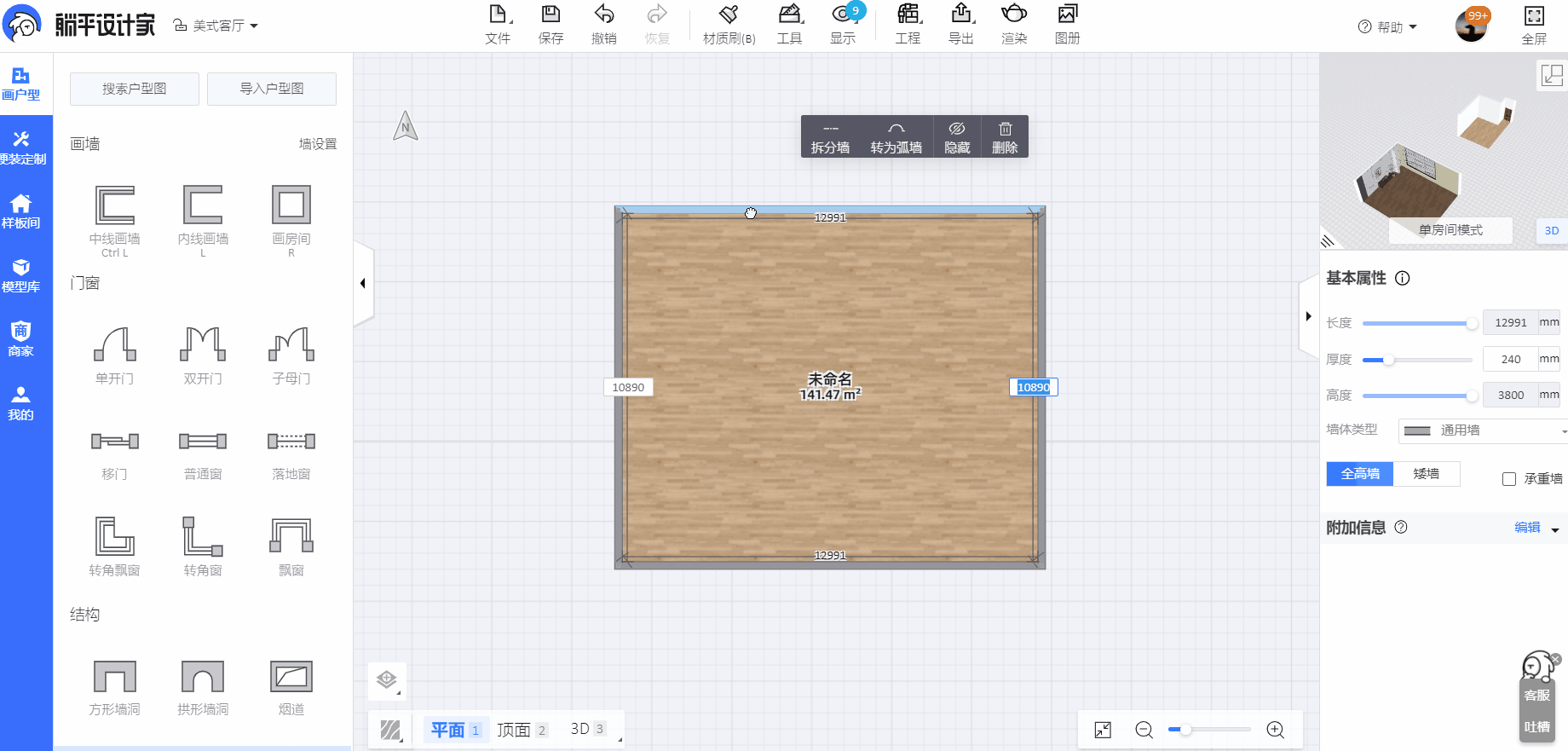Image resolution: width=1568 pixels, height=751 pixels.
Task: Open the 模型库 sidebar tab
Action: click(x=21, y=275)
